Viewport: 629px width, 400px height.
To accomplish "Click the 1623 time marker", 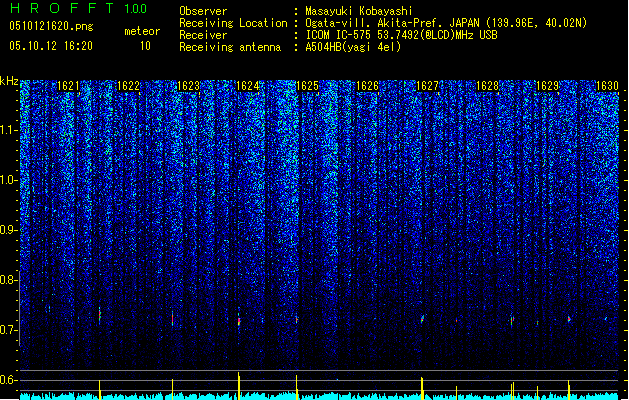I will [x=188, y=86].
